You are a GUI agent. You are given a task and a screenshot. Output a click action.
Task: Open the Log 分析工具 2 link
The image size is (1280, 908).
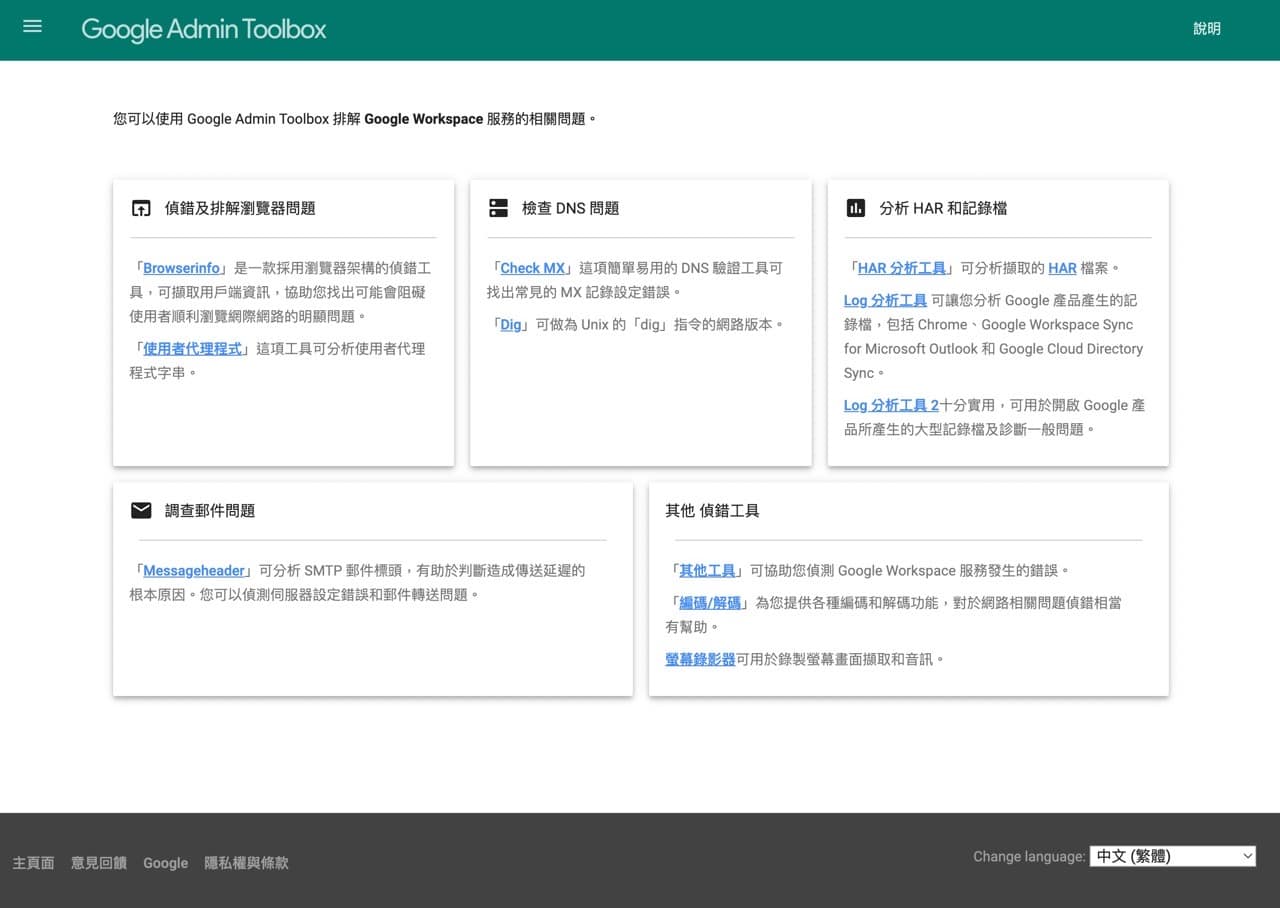coord(891,405)
